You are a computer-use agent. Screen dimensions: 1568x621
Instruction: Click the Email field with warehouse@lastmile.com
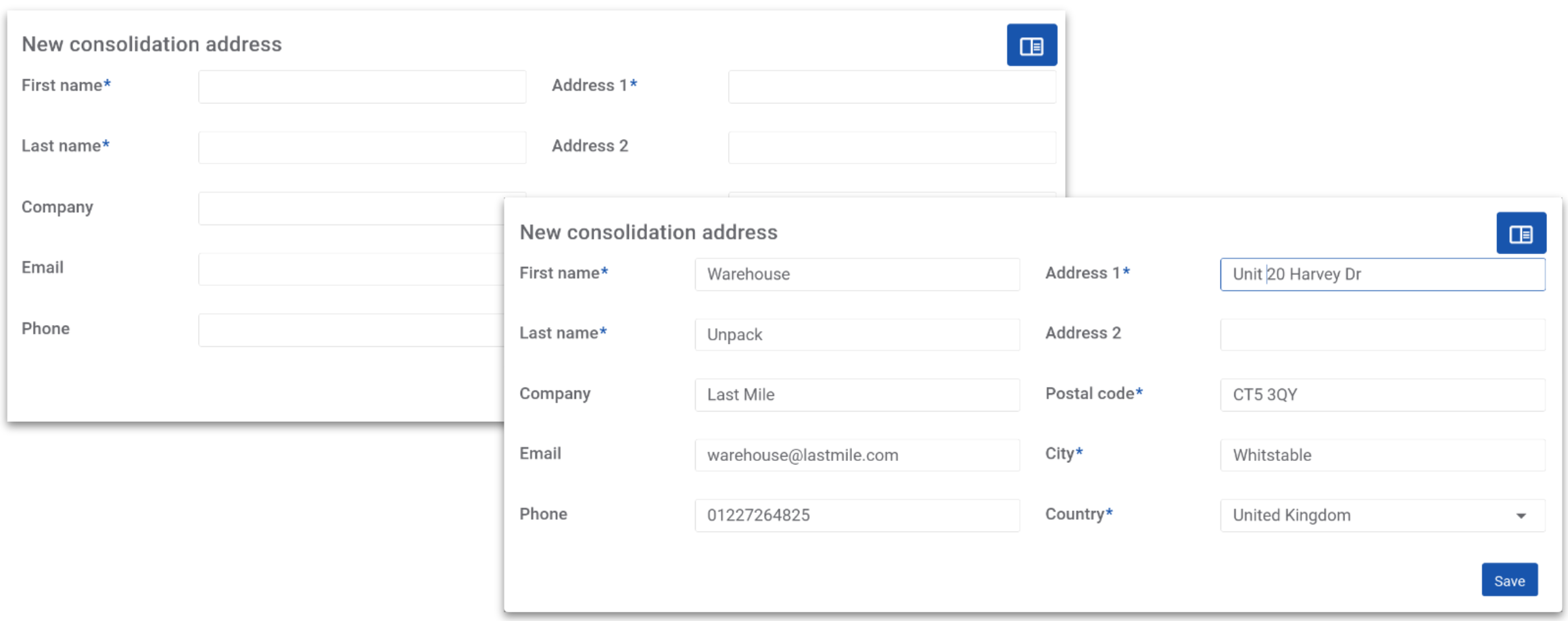[x=857, y=455]
